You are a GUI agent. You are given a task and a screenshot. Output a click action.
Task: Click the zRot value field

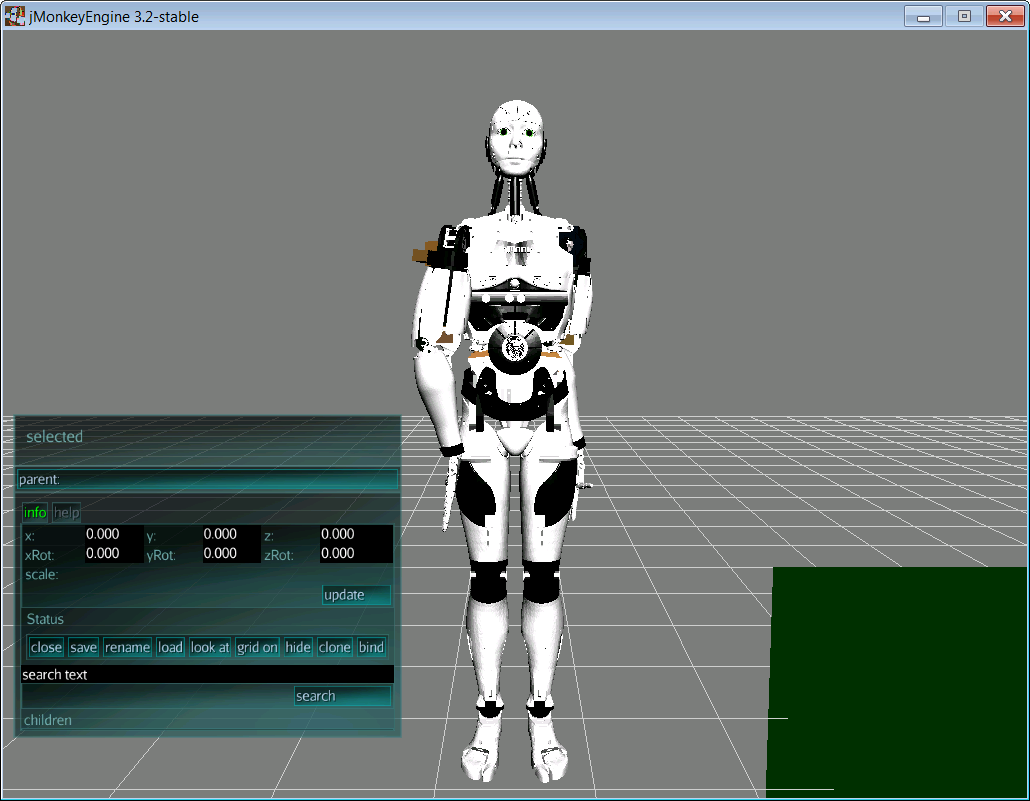click(356, 554)
